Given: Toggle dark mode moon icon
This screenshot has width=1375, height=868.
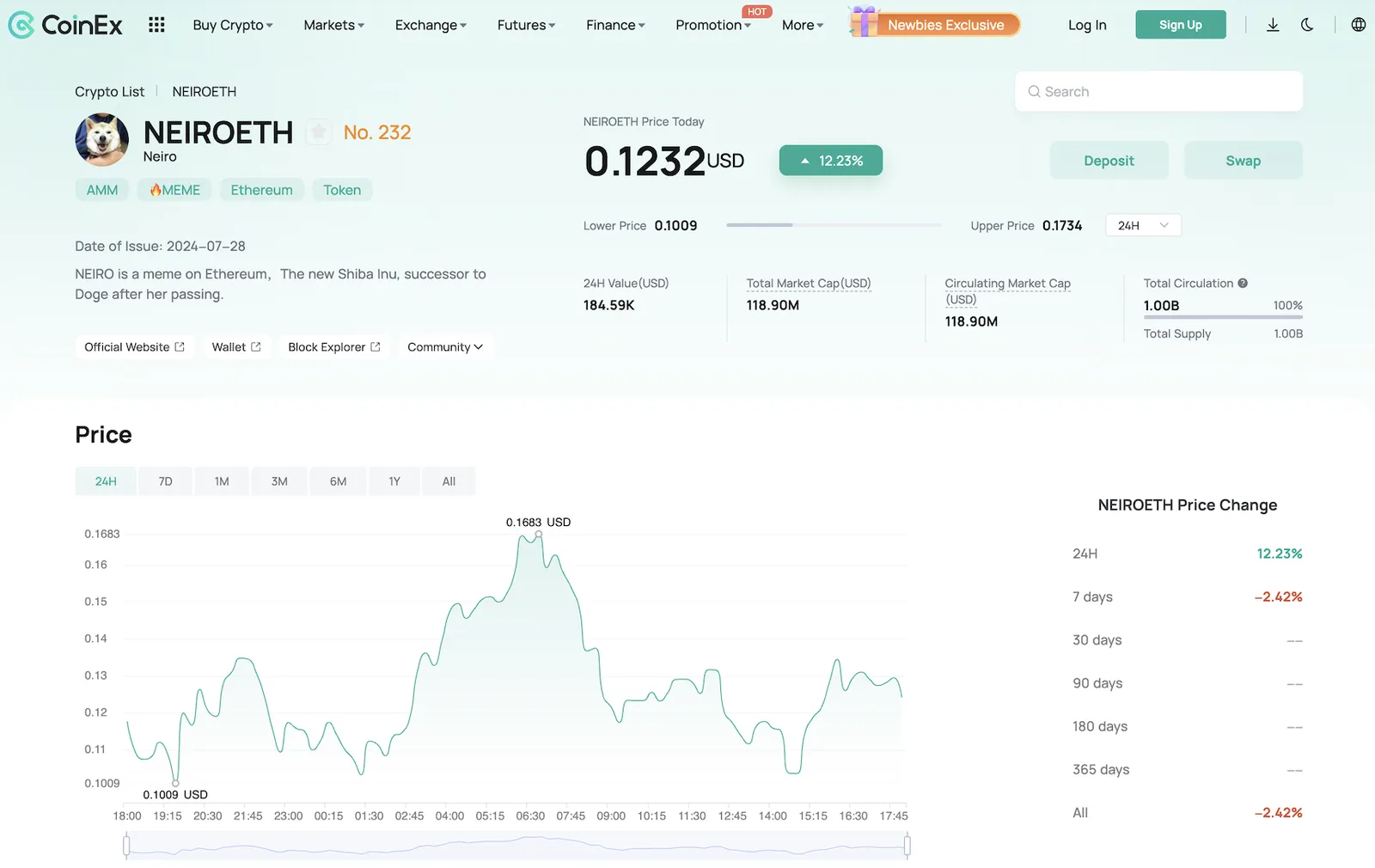Looking at the screenshot, I should pyautogui.click(x=1307, y=25).
